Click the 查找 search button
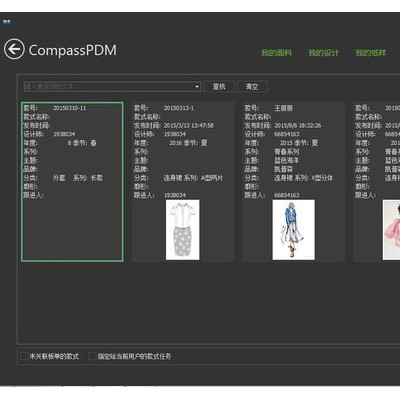The image size is (400, 400). 219,87
